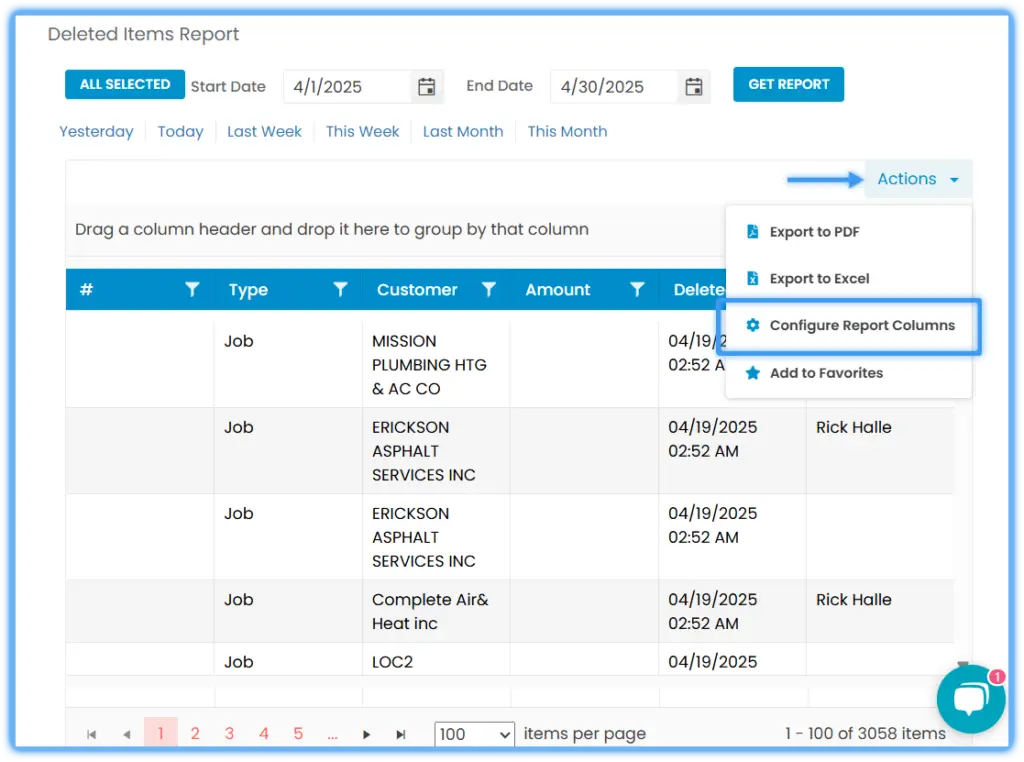
Task: Select Add to Favorites menu entry
Action: pos(848,373)
